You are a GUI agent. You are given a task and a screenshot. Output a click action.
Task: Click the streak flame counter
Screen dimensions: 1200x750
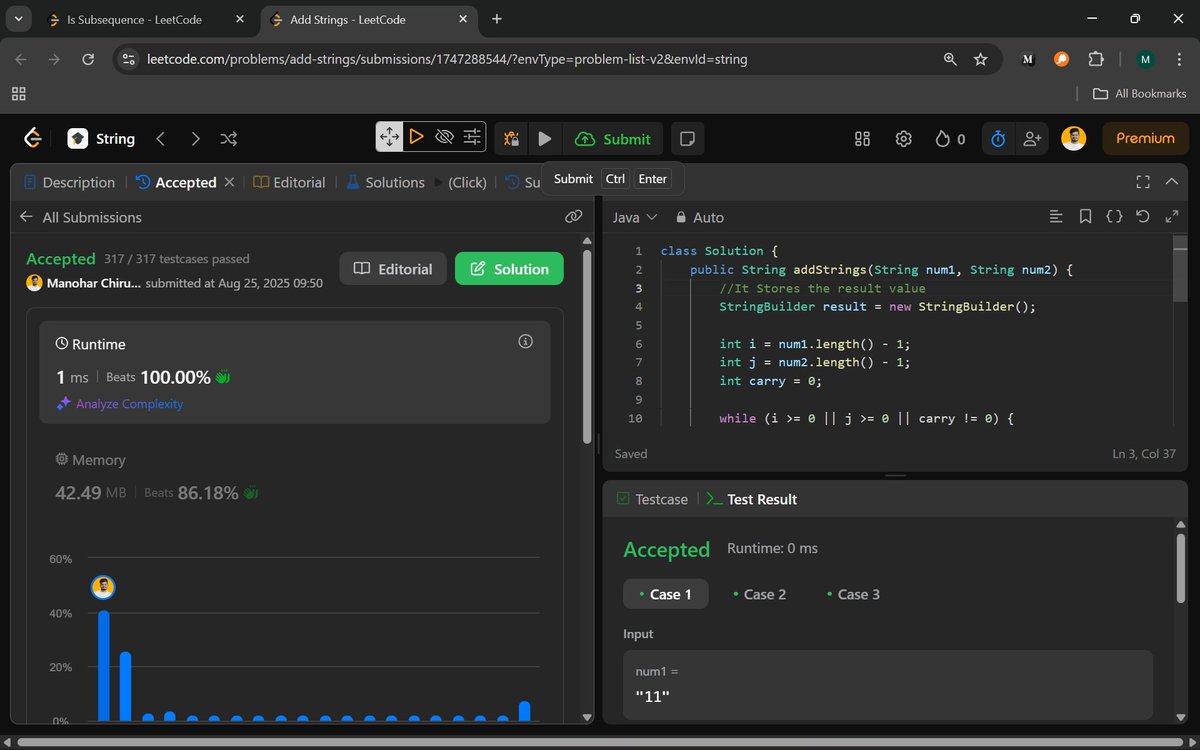(x=950, y=139)
